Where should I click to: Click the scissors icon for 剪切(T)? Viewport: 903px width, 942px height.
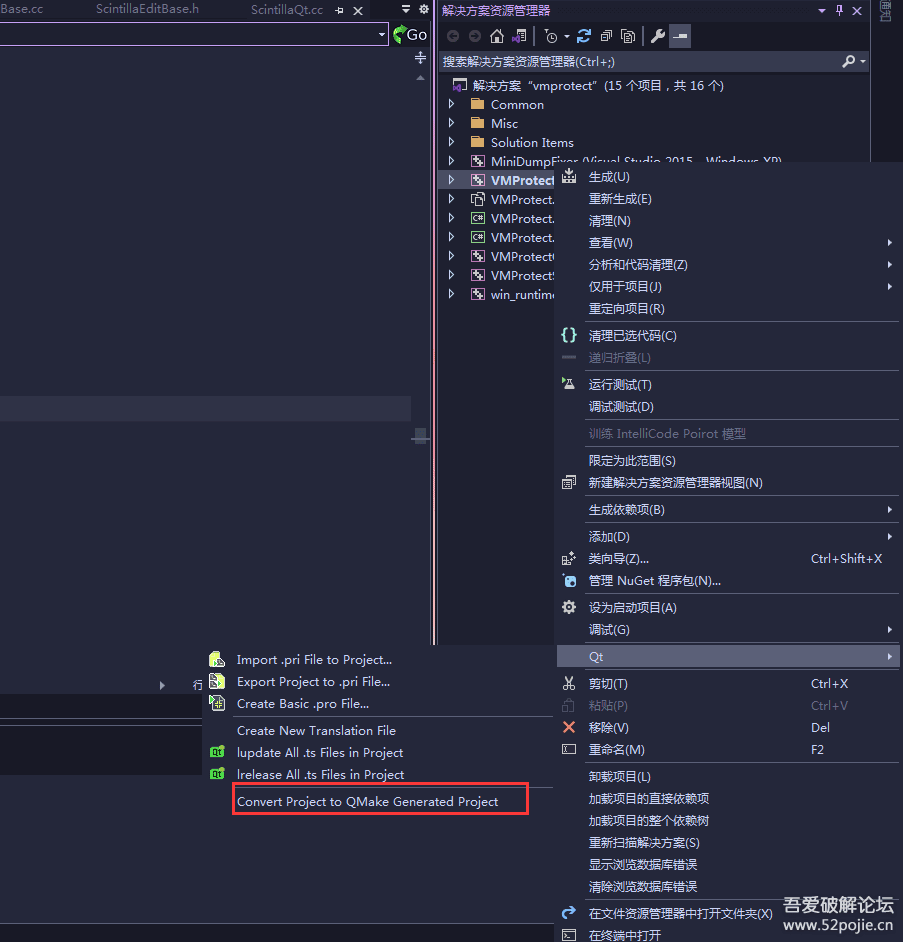click(568, 683)
